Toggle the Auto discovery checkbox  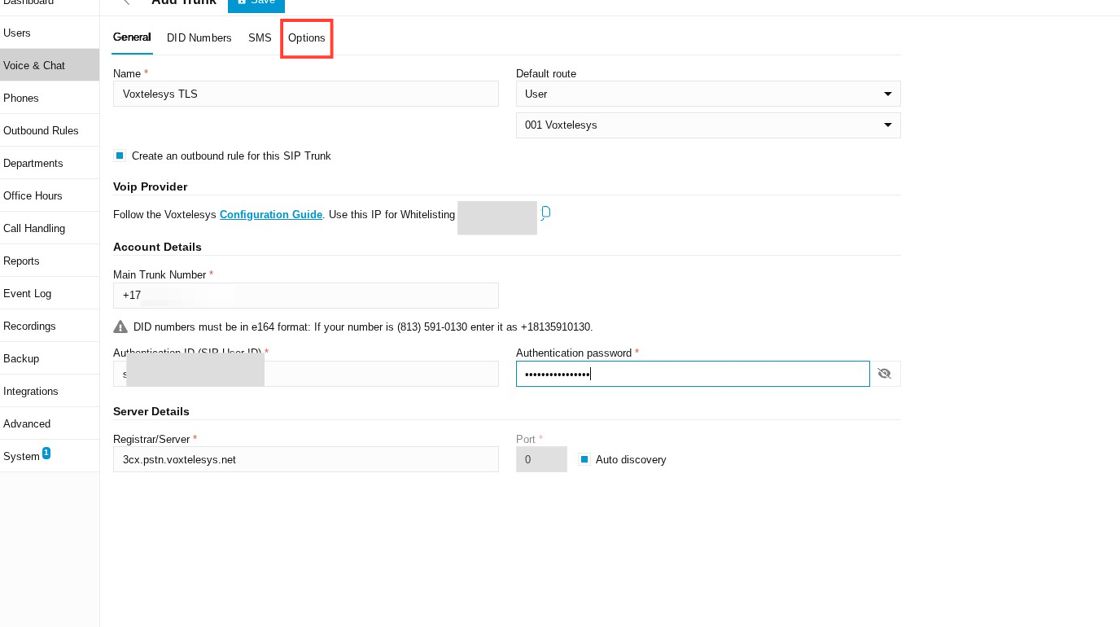click(x=584, y=459)
